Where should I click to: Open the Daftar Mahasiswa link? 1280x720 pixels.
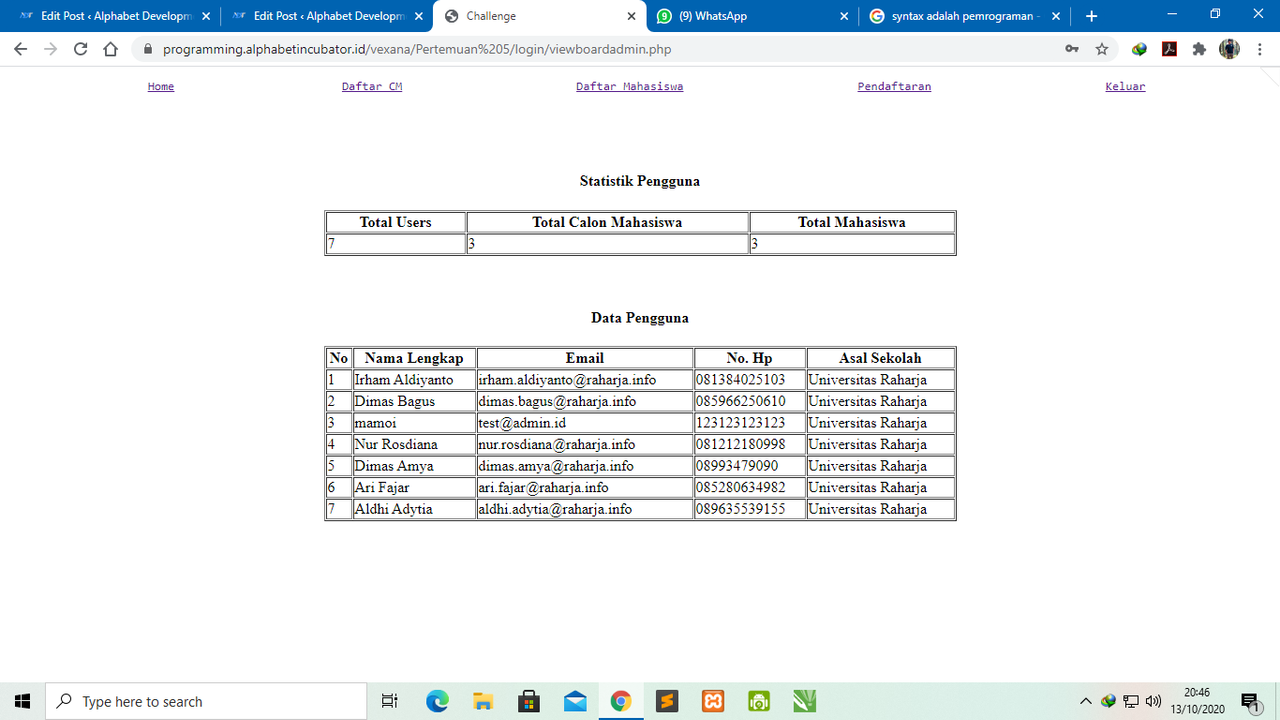pyautogui.click(x=630, y=86)
